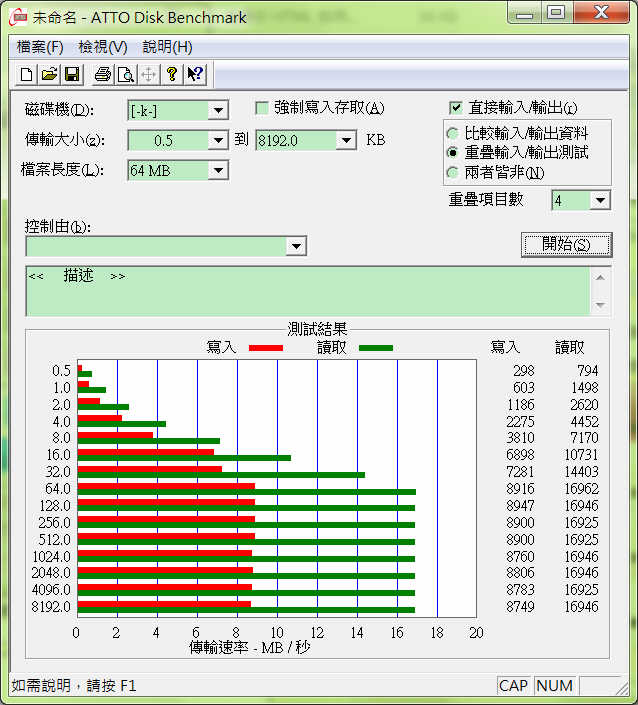Click the read value 16962
The width and height of the screenshot is (638, 705).
click(x=581, y=489)
